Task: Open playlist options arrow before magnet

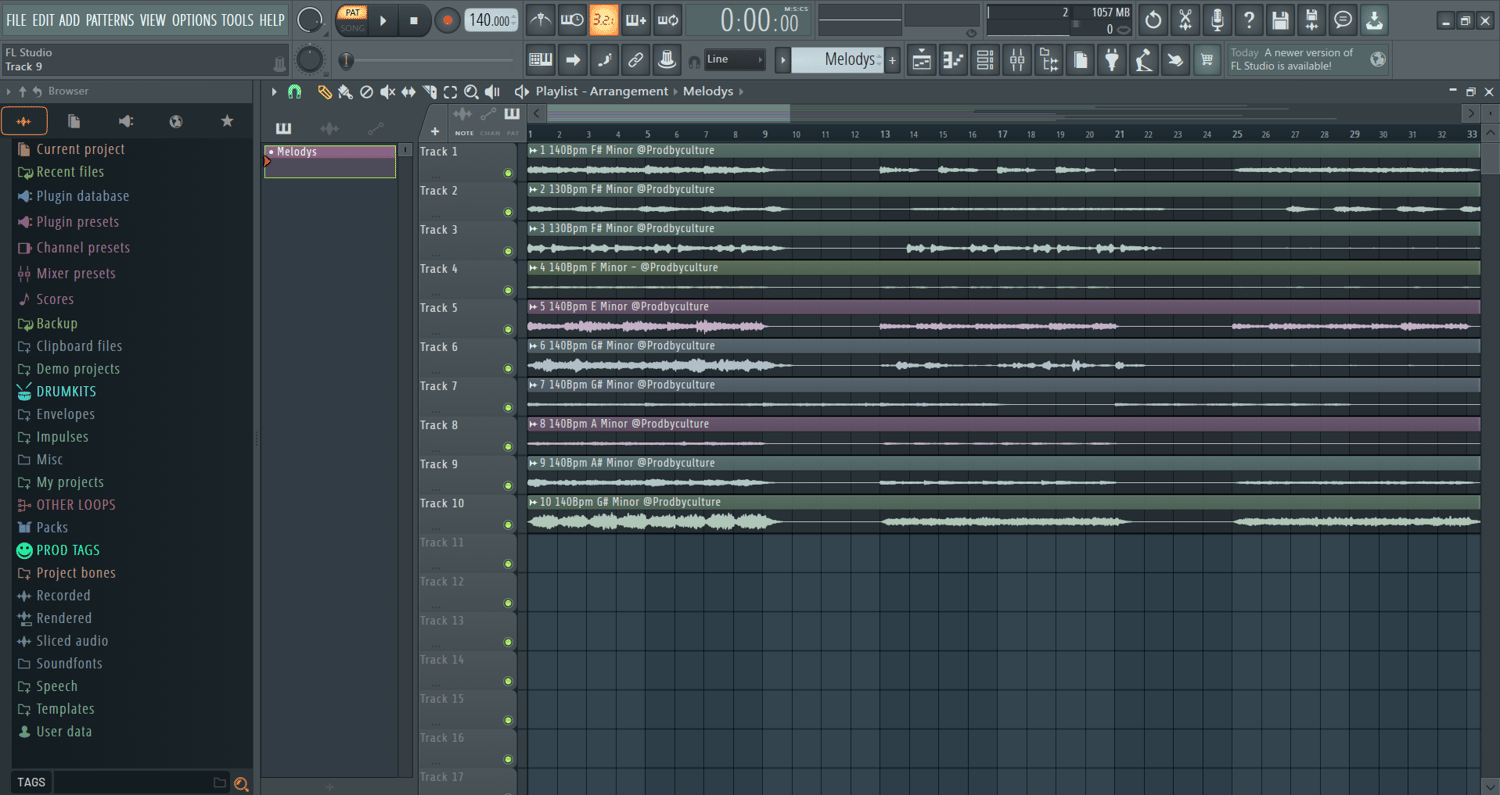Action: 274,92
